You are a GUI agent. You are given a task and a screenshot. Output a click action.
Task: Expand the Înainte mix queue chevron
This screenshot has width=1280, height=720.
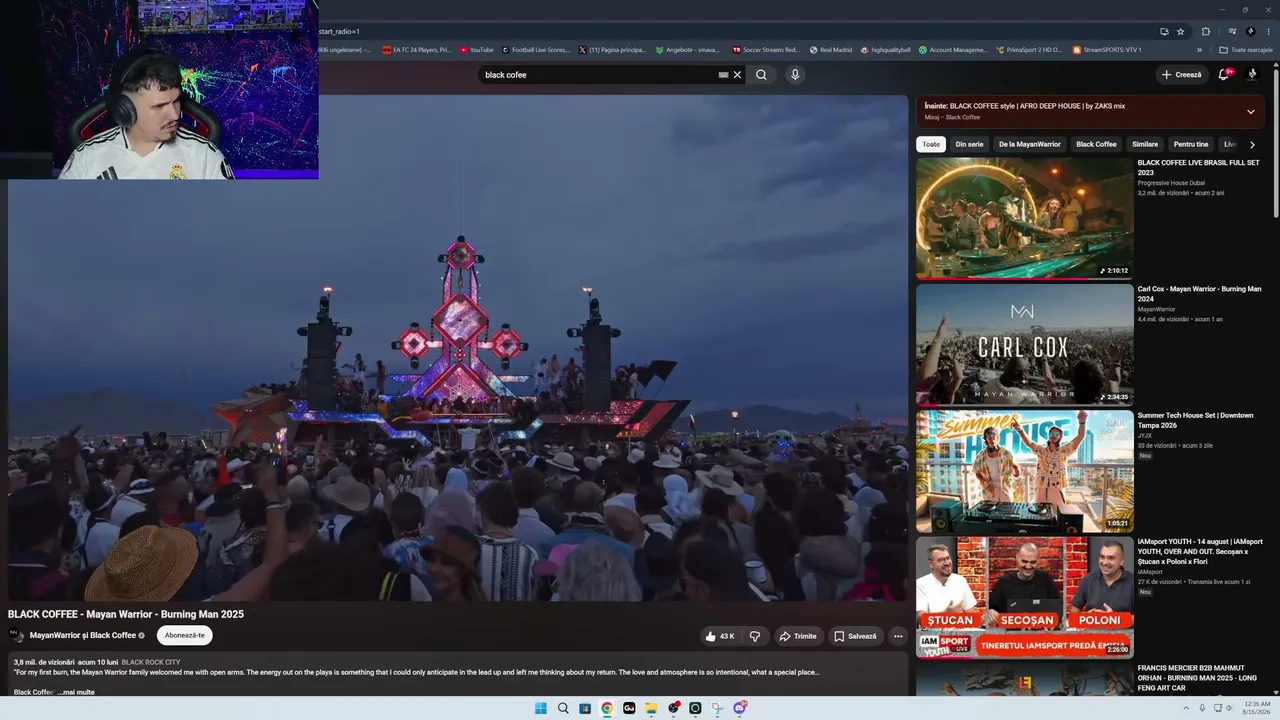(x=1250, y=111)
